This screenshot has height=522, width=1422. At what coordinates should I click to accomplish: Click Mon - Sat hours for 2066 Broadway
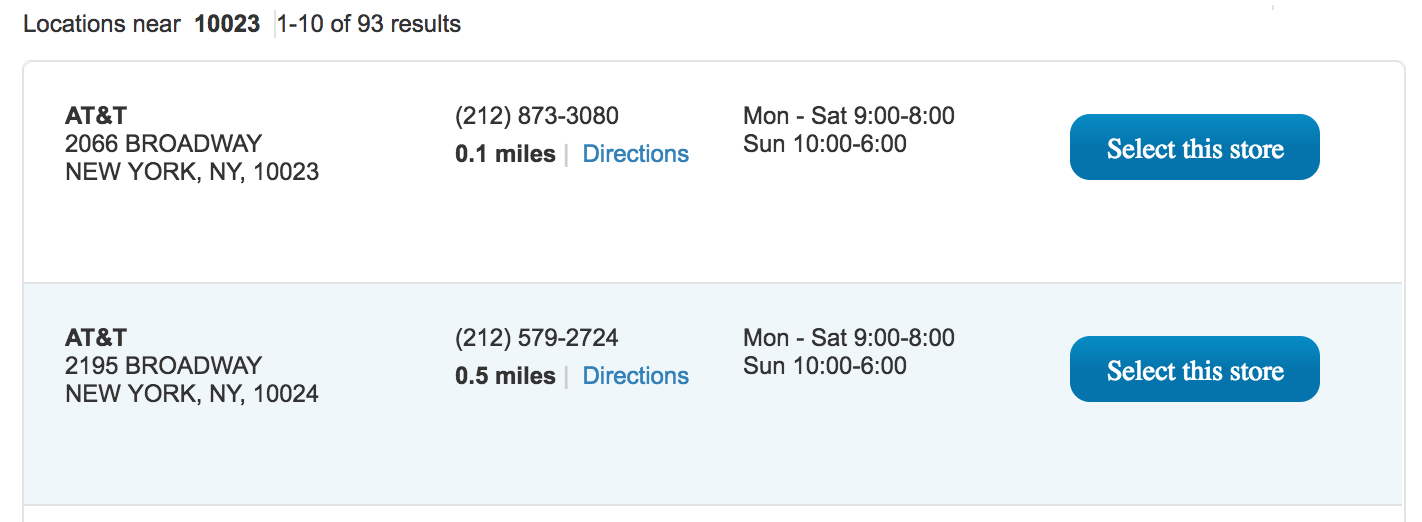tap(848, 116)
